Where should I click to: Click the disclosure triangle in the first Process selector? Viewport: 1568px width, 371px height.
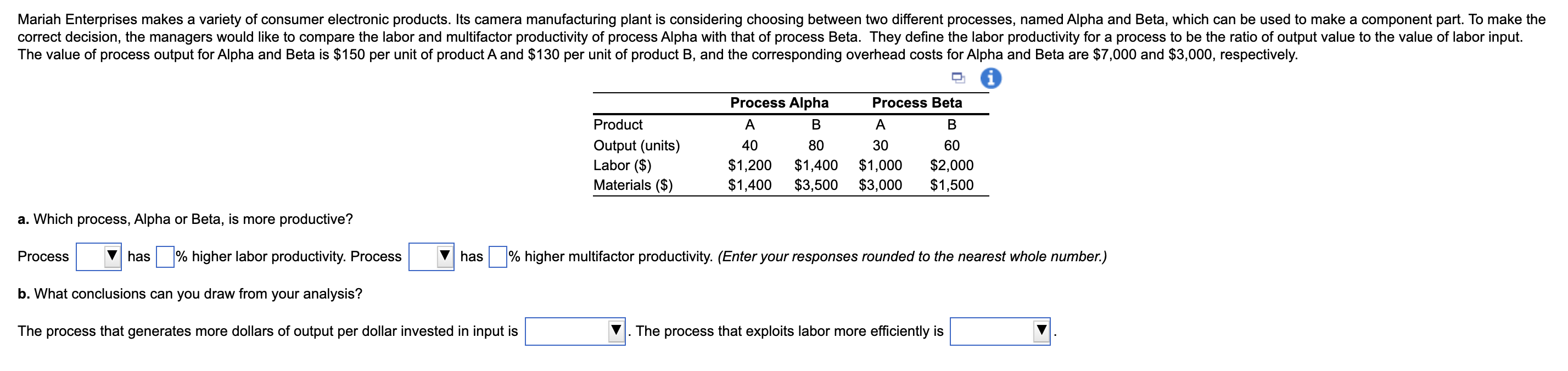tap(113, 256)
